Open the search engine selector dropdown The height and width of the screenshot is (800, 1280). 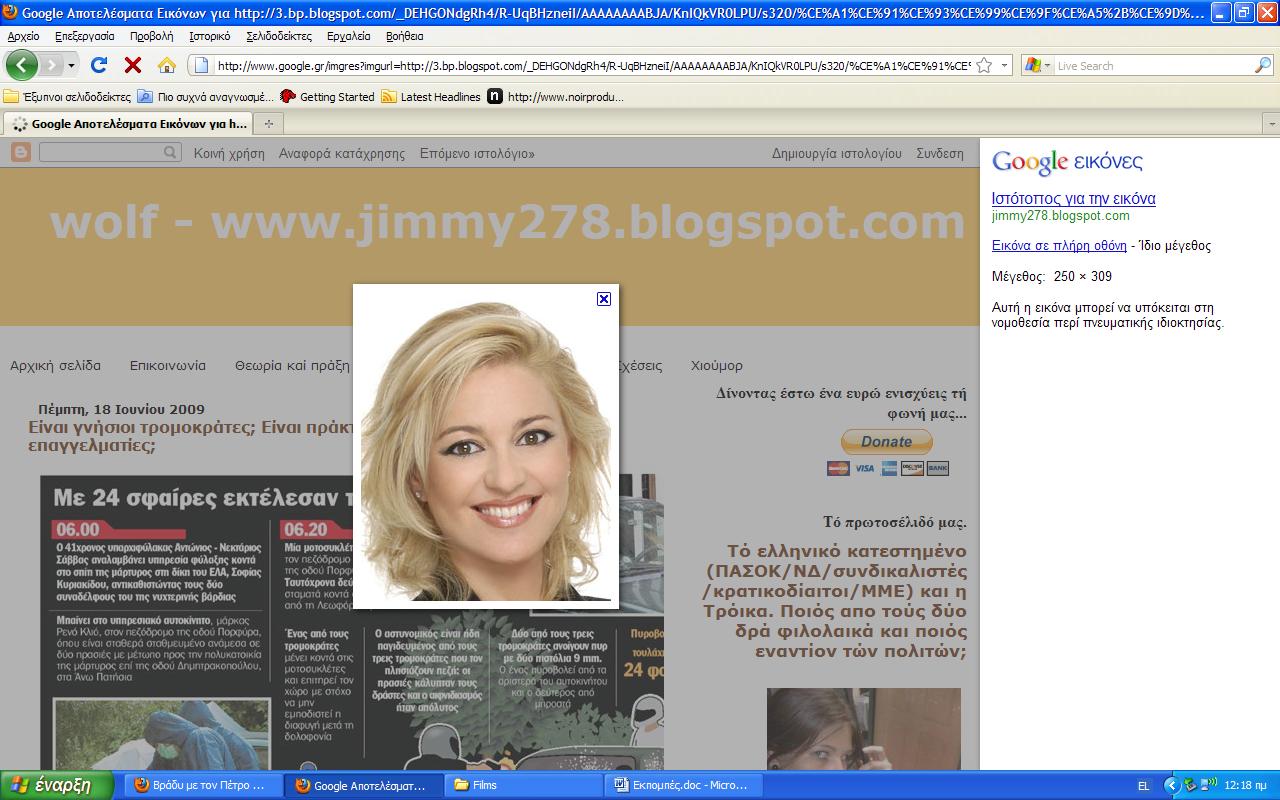1047,65
